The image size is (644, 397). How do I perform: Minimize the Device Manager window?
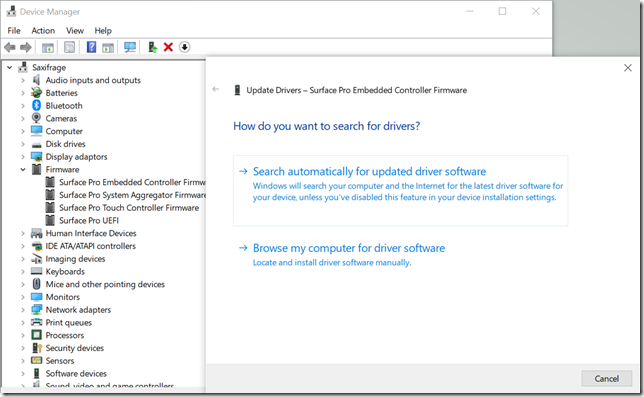point(470,11)
